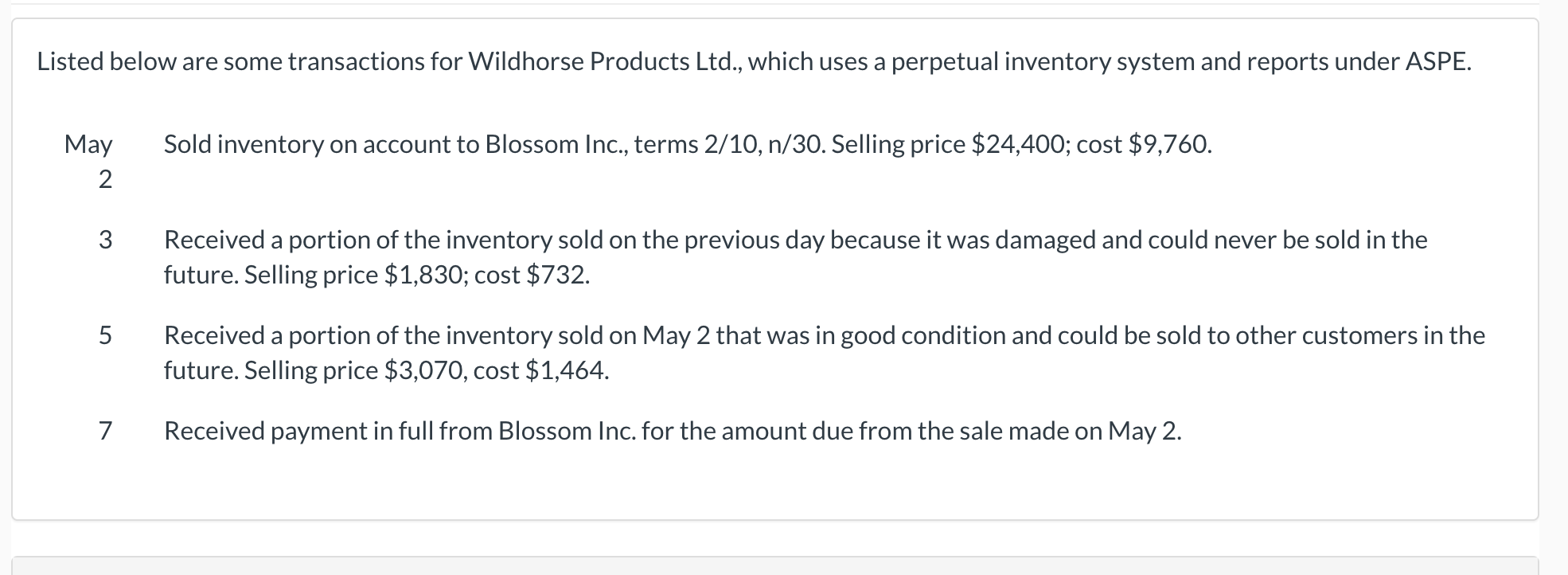Click the damaged inventory return description

click(794, 240)
